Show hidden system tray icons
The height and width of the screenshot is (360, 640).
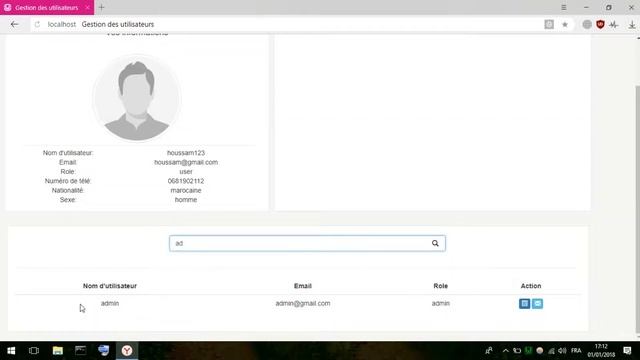click(x=506, y=351)
